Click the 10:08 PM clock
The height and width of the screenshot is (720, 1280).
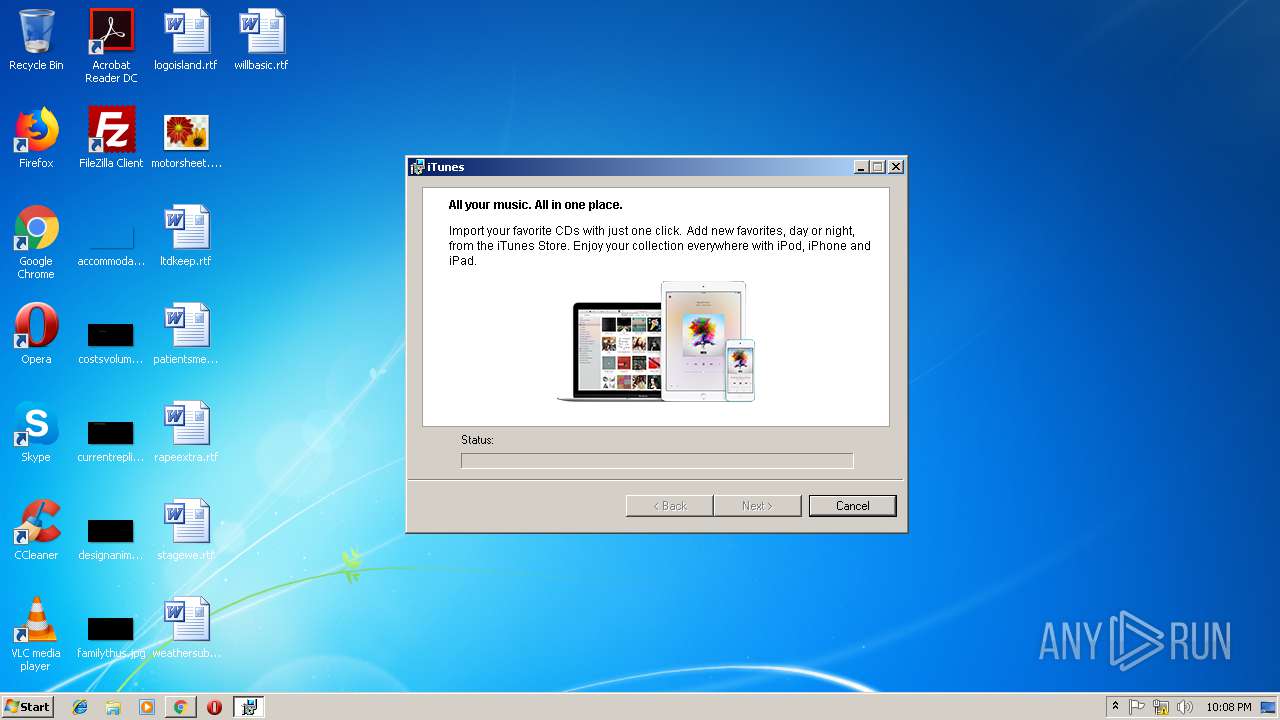1228,707
